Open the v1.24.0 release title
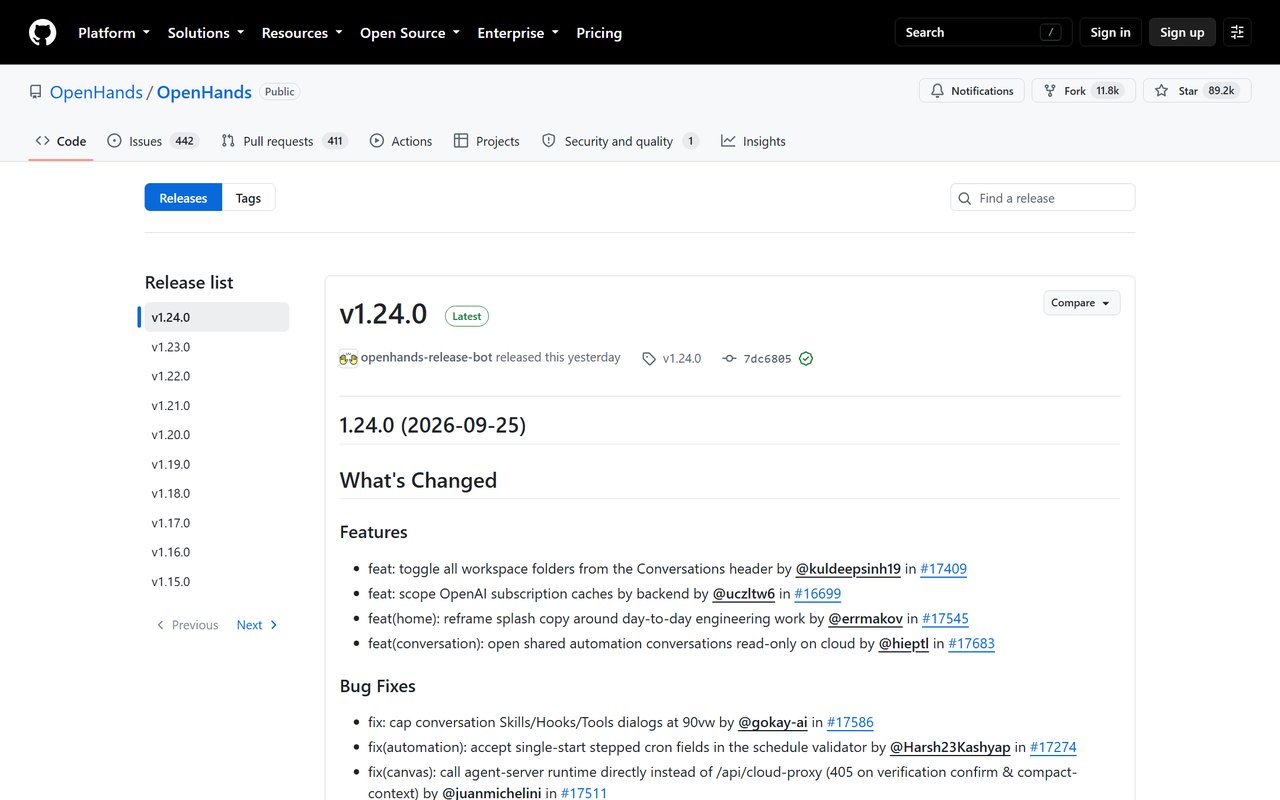The height and width of the screenshot is (800, 1280). tap(383, 314)
